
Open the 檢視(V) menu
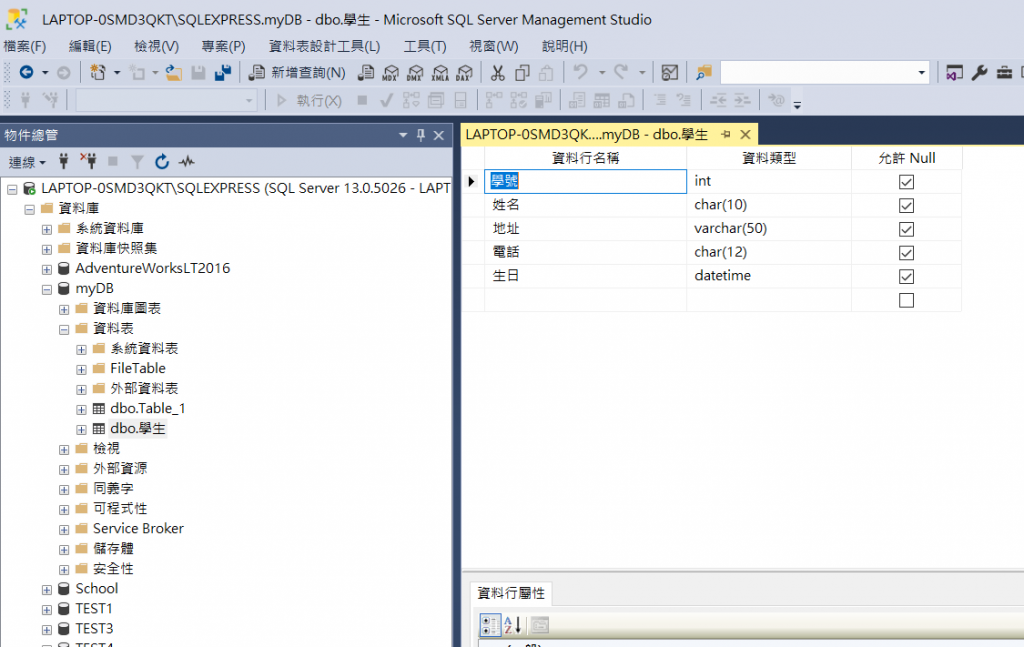click(156, 46)
